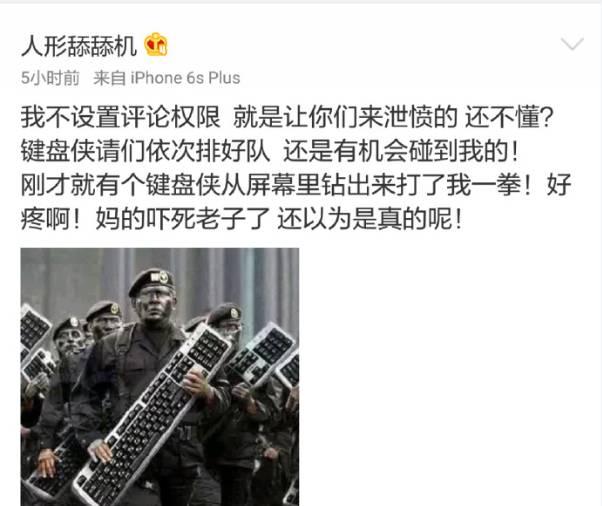Click the 来自 source label

coord(109,78)
